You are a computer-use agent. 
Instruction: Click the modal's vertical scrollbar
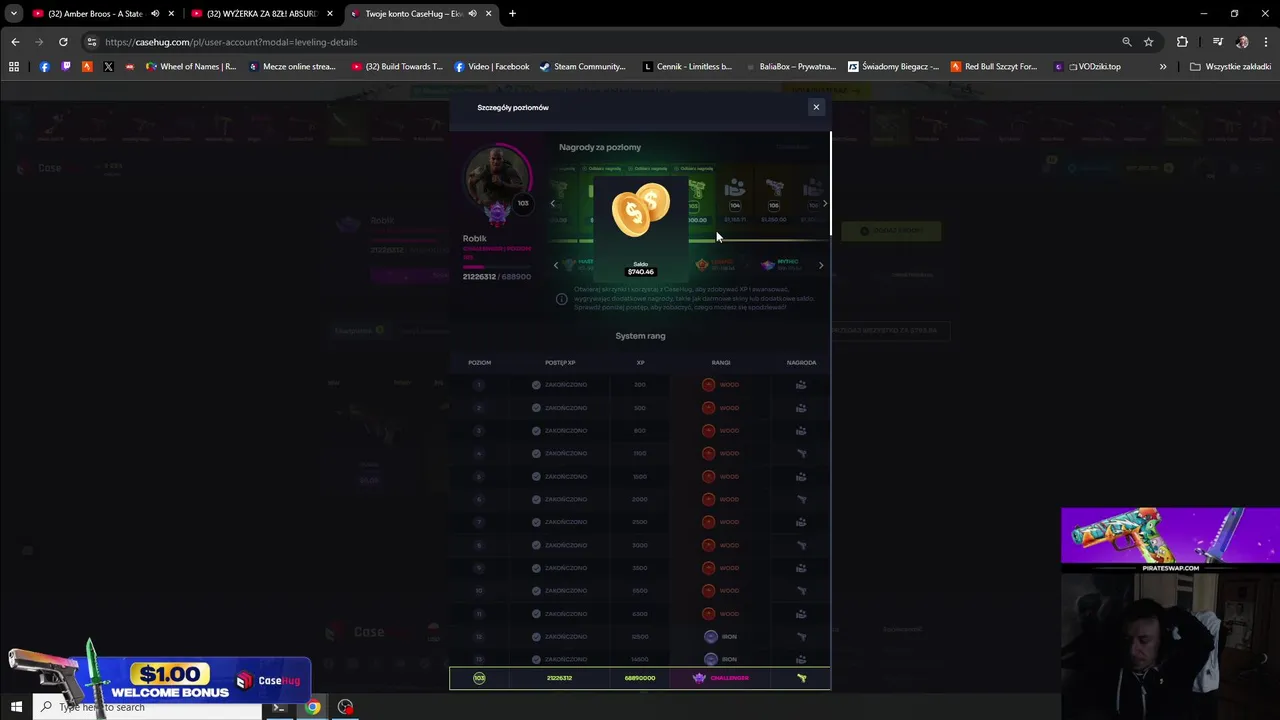click(831, 185)
